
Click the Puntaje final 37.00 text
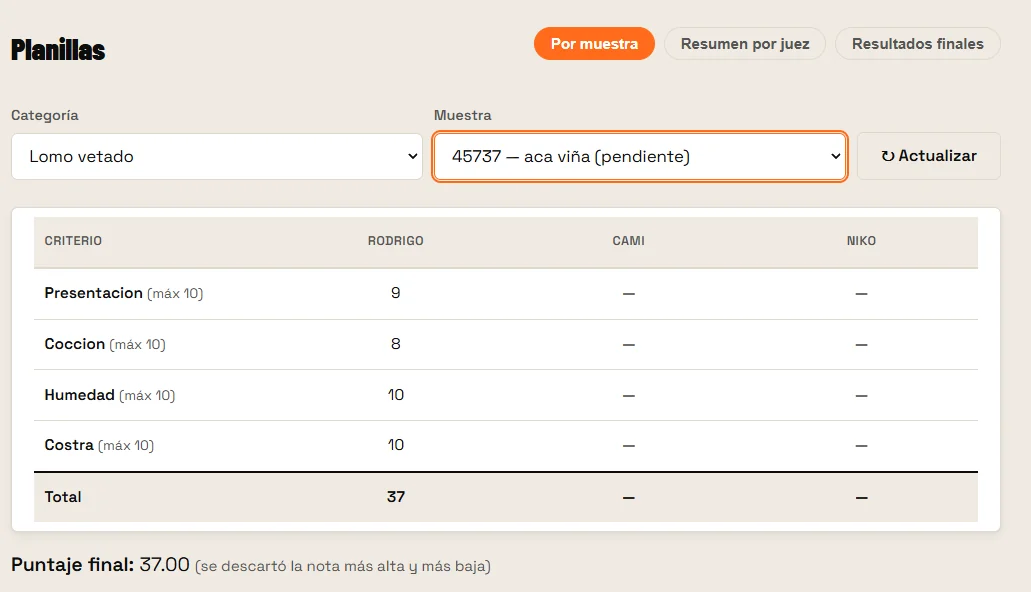point(101,564)
